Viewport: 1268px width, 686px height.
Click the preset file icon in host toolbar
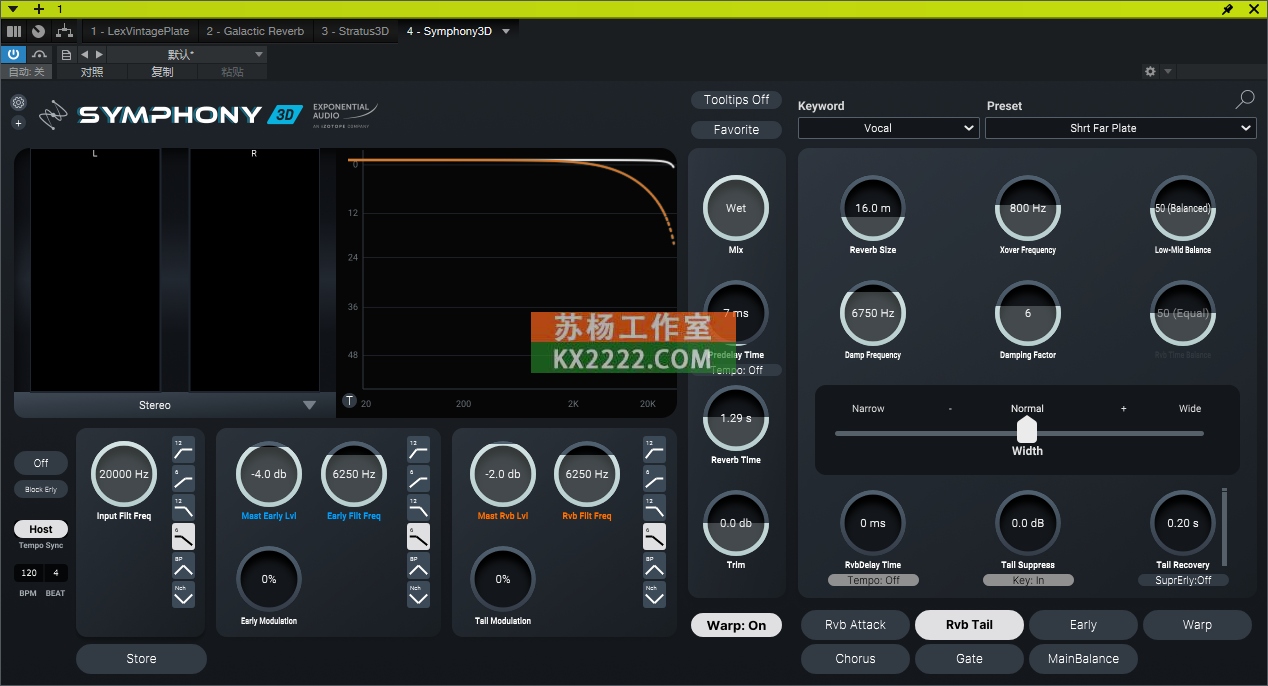pyautogui.click(x=67, y=54)
